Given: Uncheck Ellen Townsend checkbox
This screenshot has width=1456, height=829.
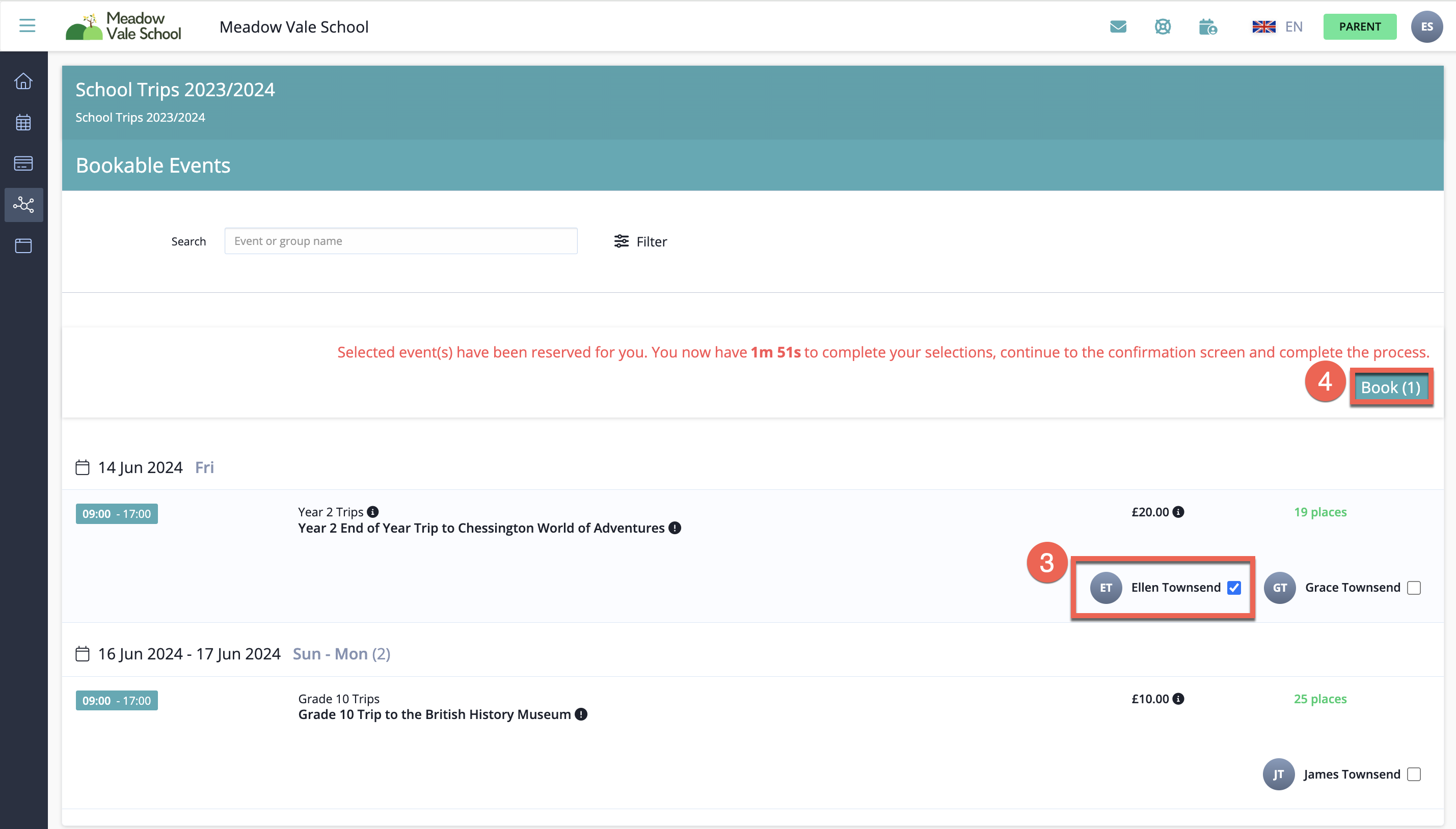Looking at the screenshot, I should tap(1234, 588).
